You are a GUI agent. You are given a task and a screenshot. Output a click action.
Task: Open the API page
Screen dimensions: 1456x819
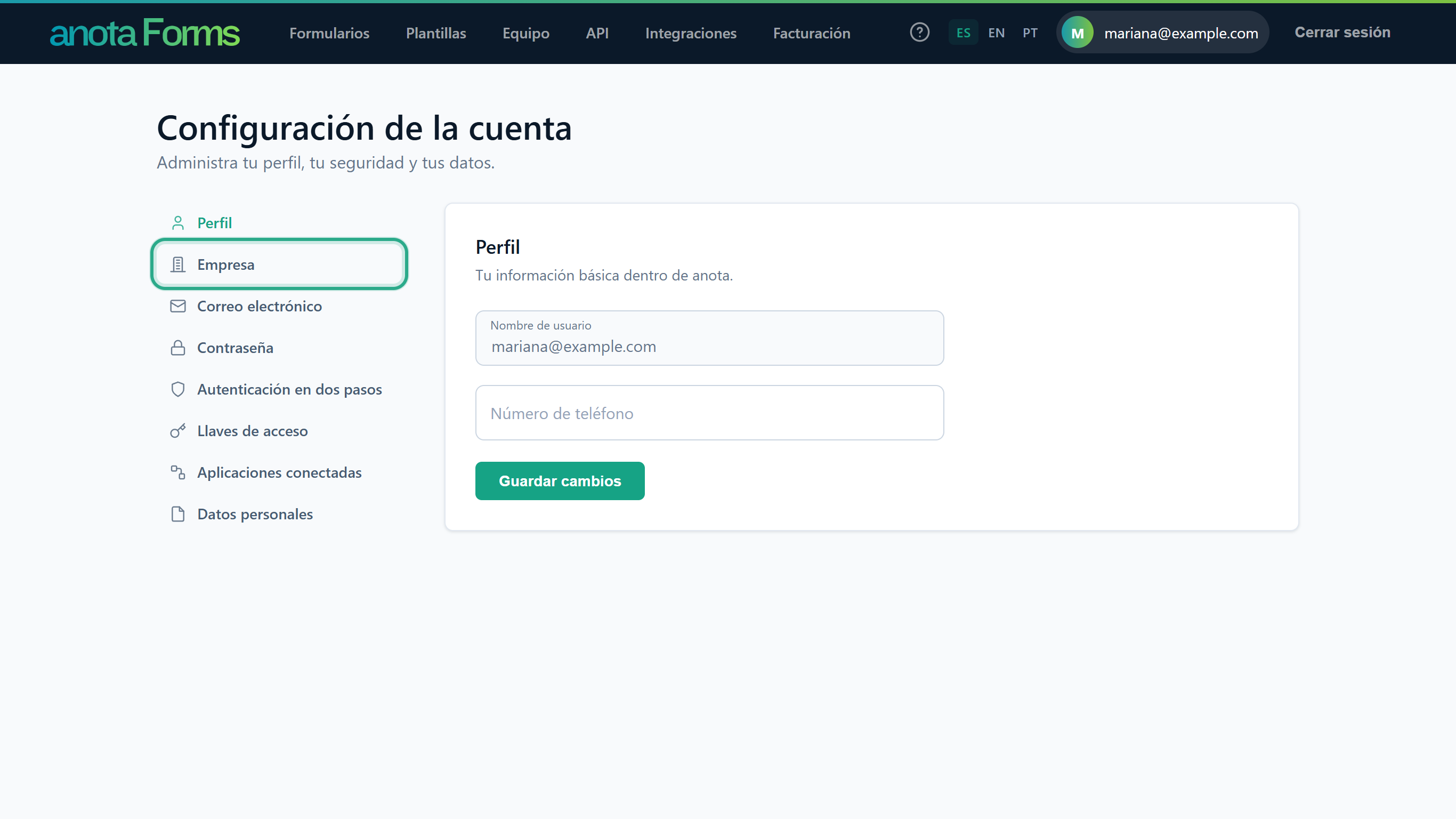[597, 33]
